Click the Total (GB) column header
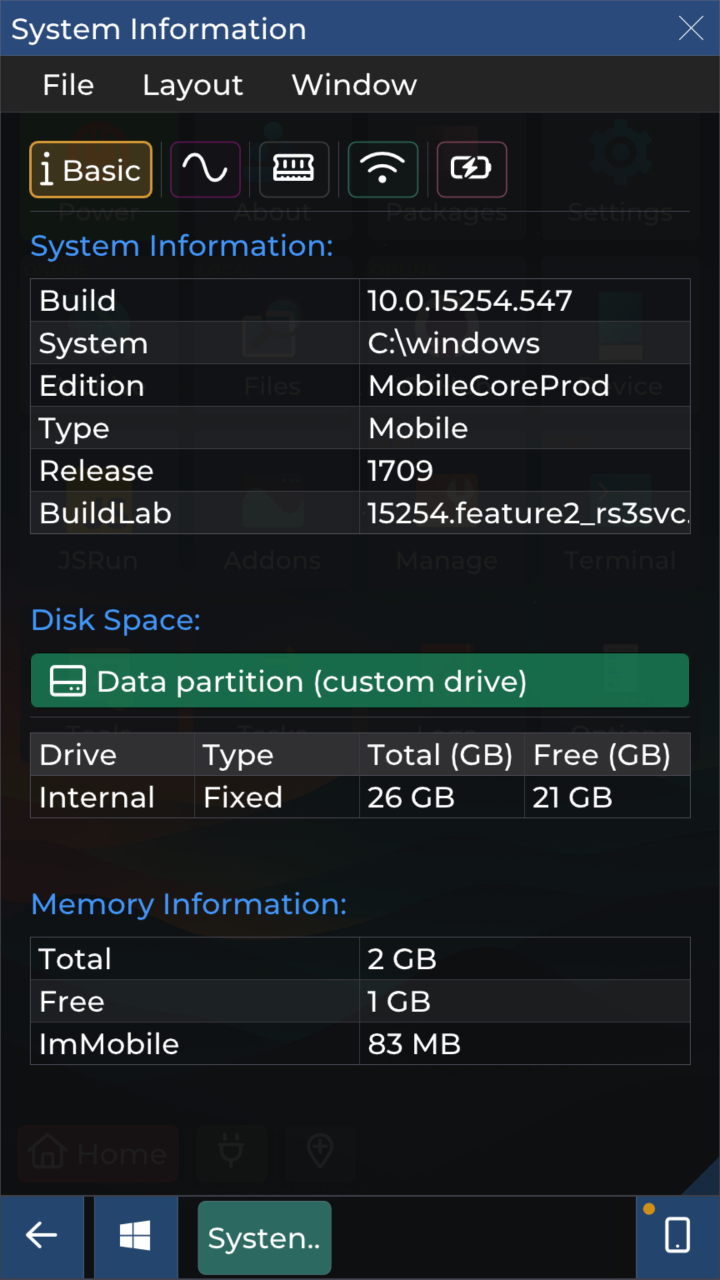 point(442,754)
